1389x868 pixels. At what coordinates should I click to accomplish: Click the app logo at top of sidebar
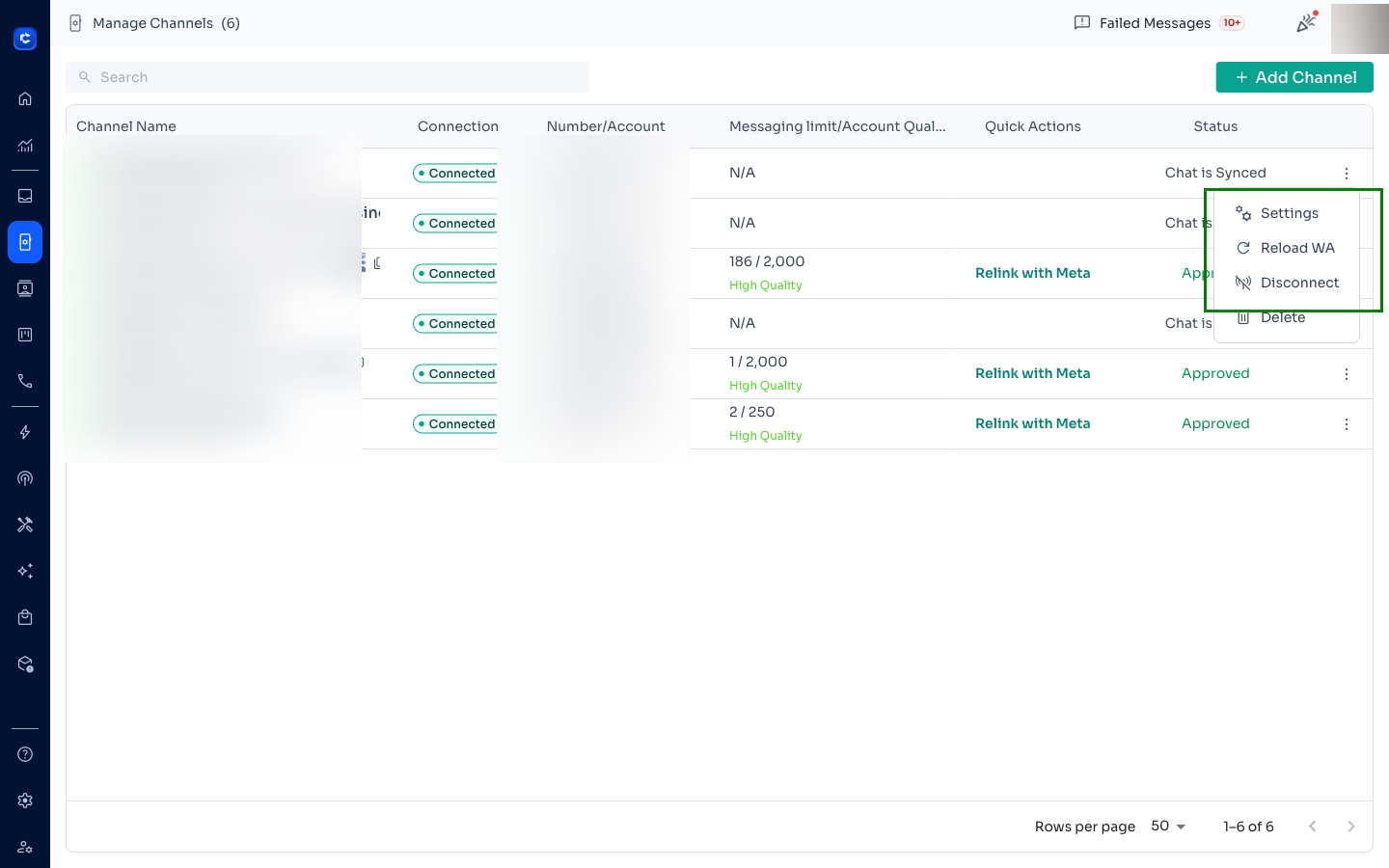click(25, 39)
